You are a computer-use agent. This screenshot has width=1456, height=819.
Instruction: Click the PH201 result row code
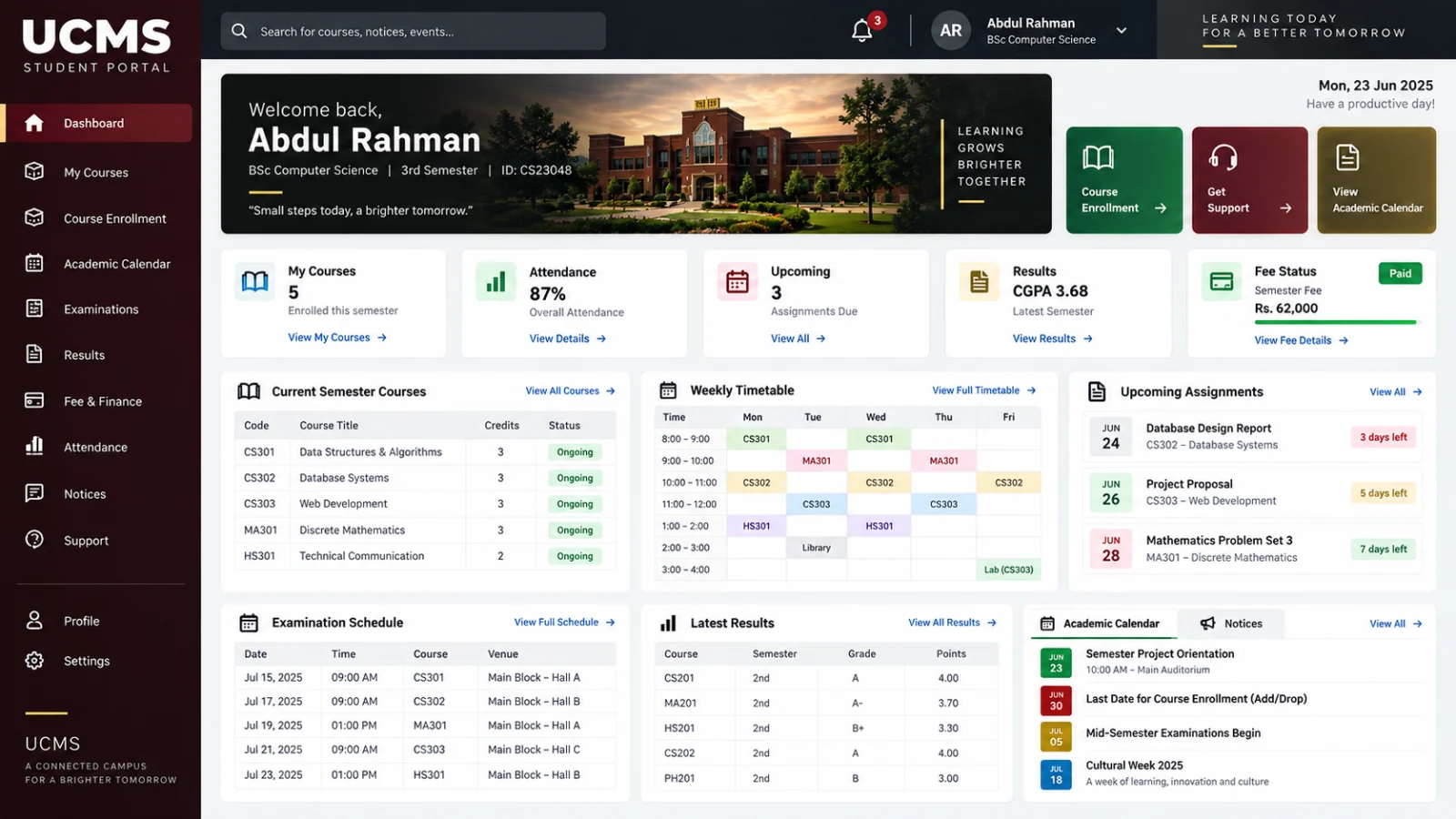click(679, 778)
